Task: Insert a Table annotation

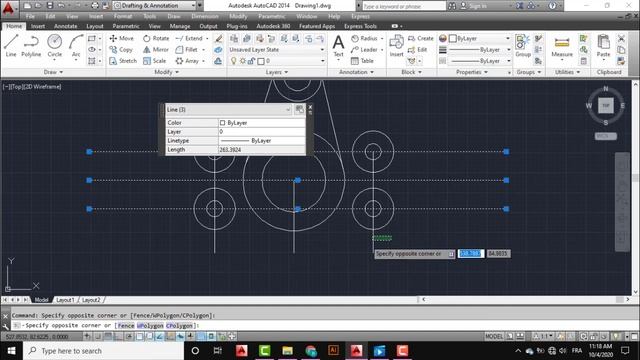Action: 362,61
